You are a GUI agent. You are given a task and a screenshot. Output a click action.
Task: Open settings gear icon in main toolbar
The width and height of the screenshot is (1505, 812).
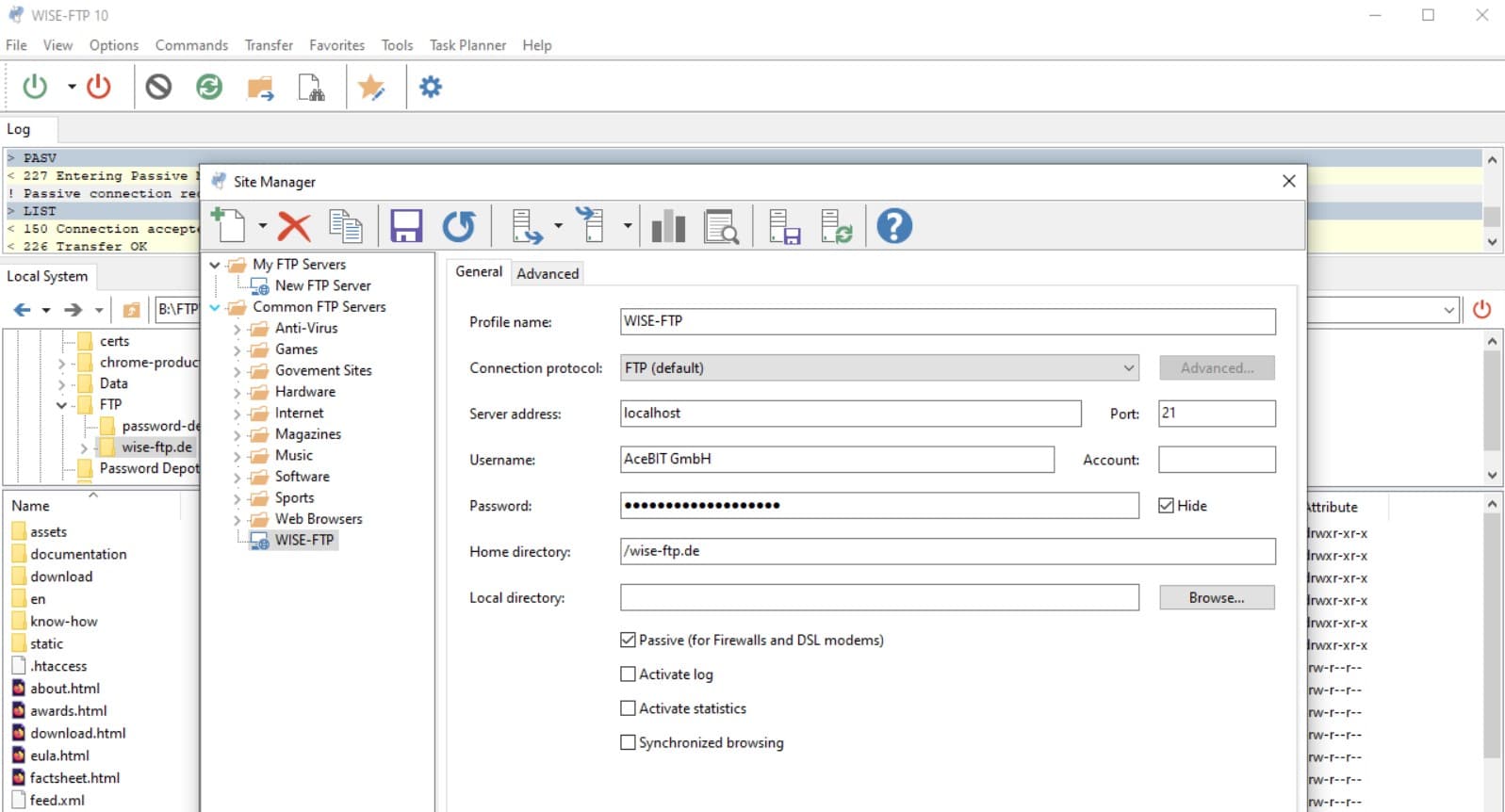tap(431, 87)
